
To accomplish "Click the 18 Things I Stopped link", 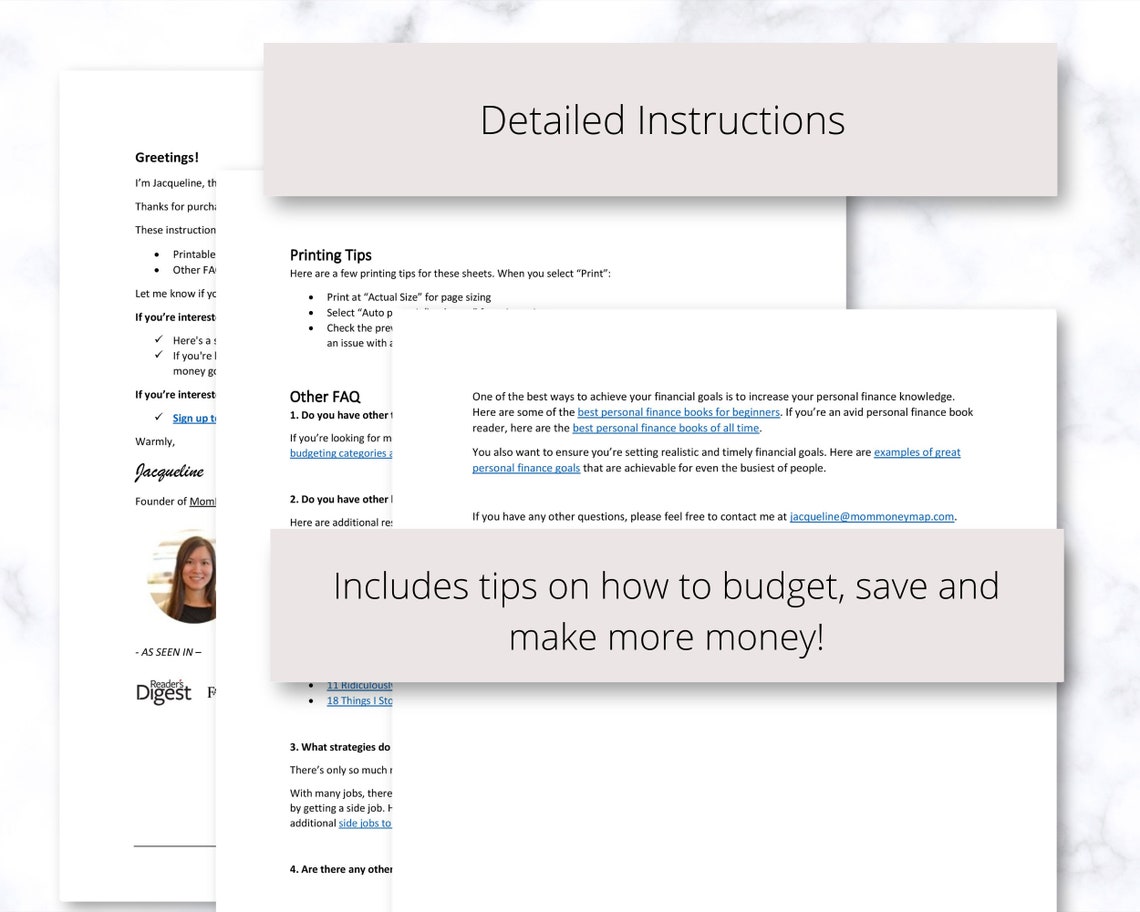I will 359,701.
